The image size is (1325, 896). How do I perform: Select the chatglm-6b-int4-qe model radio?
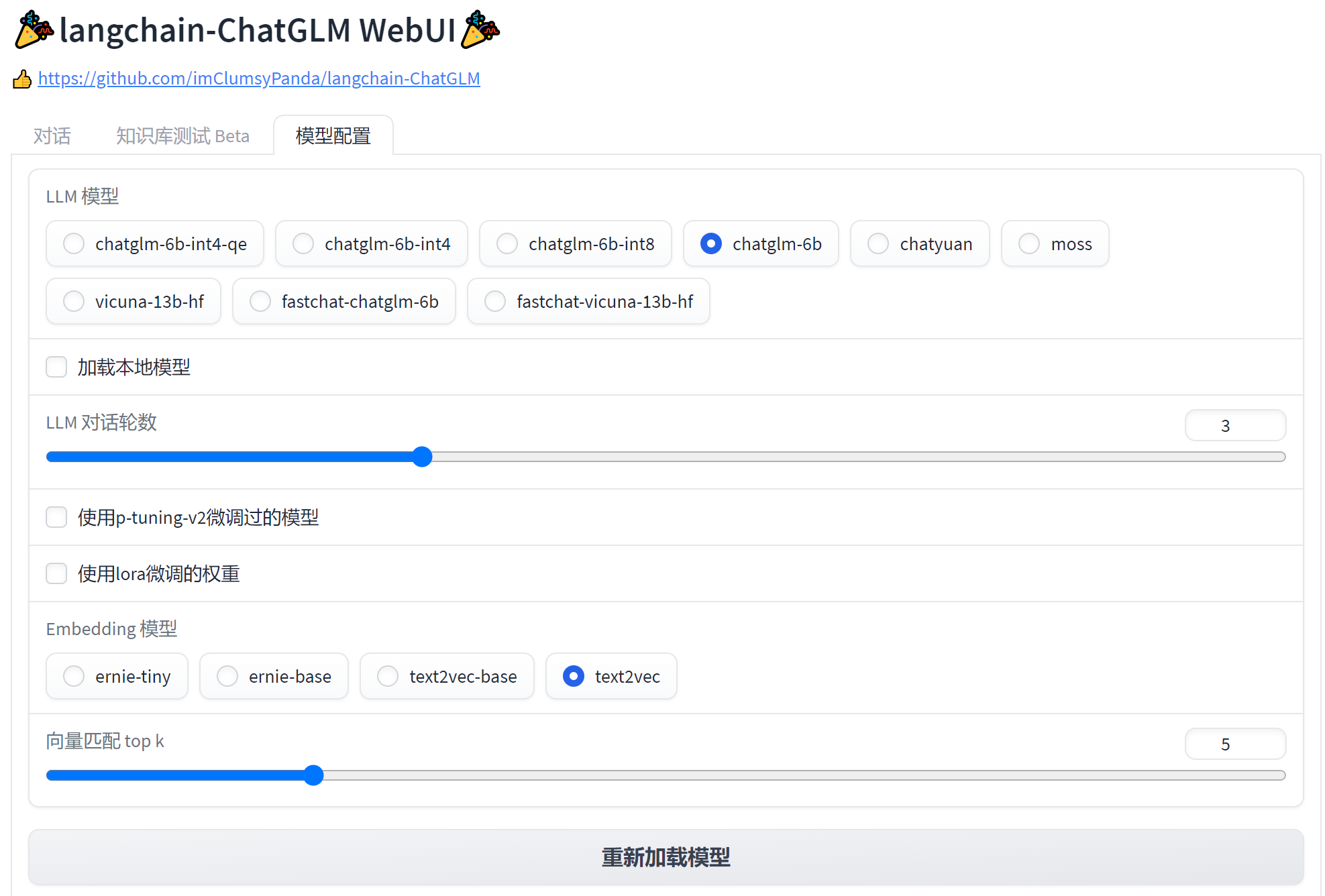(74, 243)
